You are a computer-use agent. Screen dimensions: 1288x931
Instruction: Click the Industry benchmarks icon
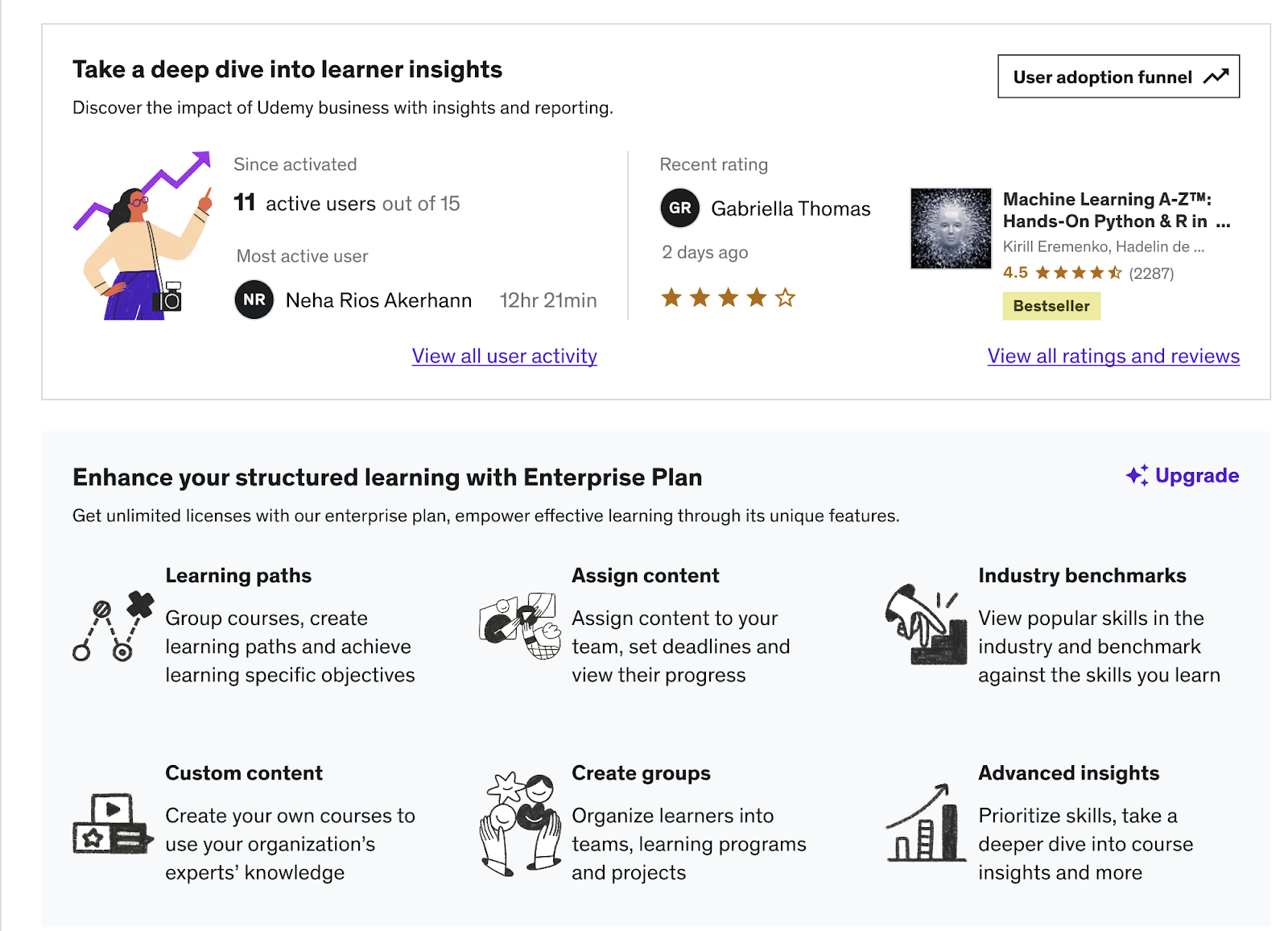point(927,625)
